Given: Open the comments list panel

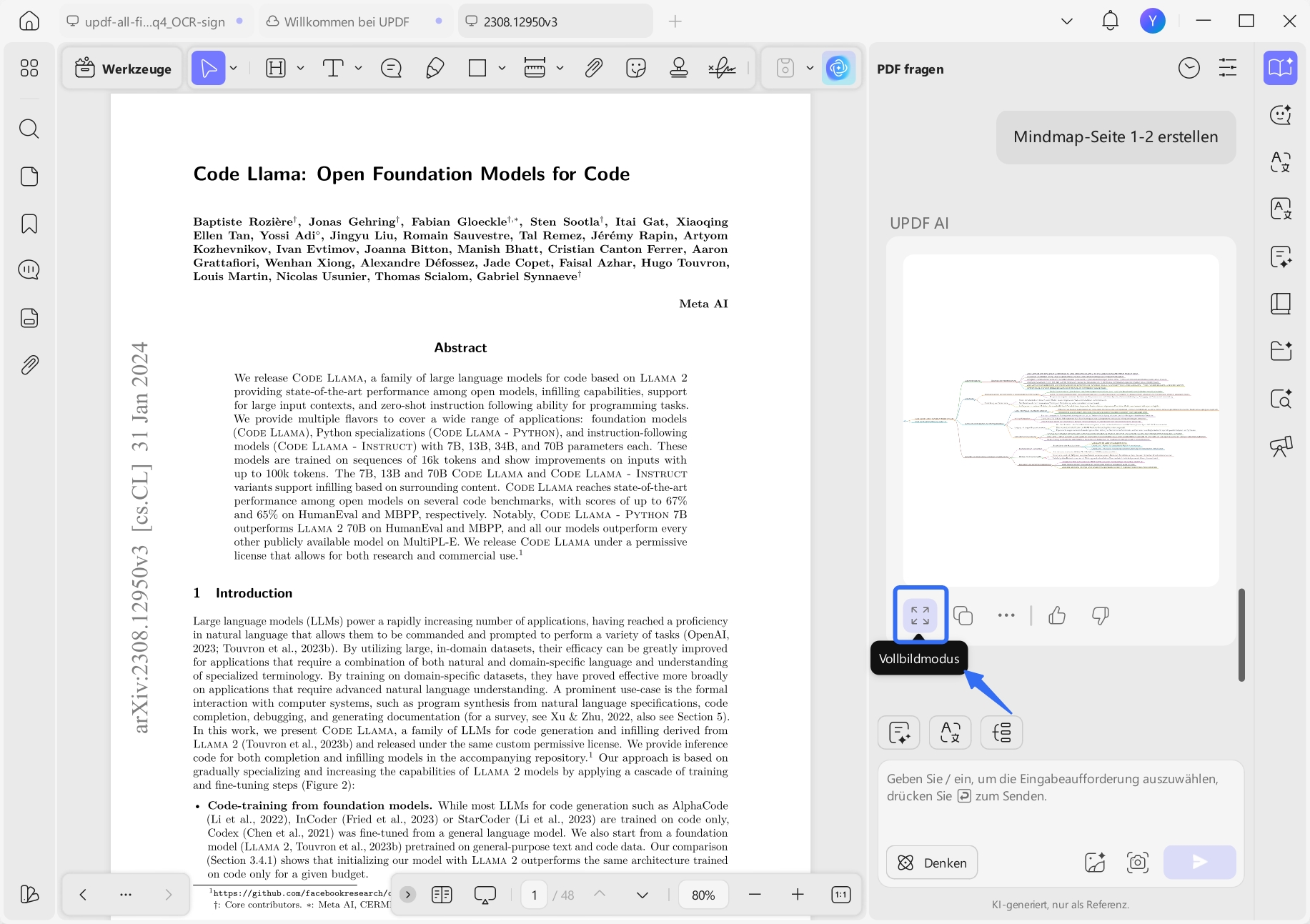Looking at the screenshot, I should (x=29, y=270).
